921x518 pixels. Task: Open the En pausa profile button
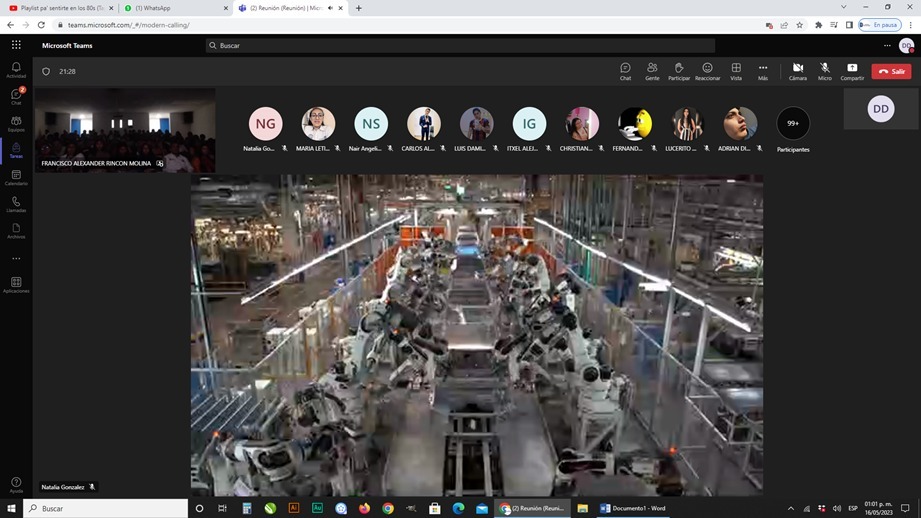880,25
